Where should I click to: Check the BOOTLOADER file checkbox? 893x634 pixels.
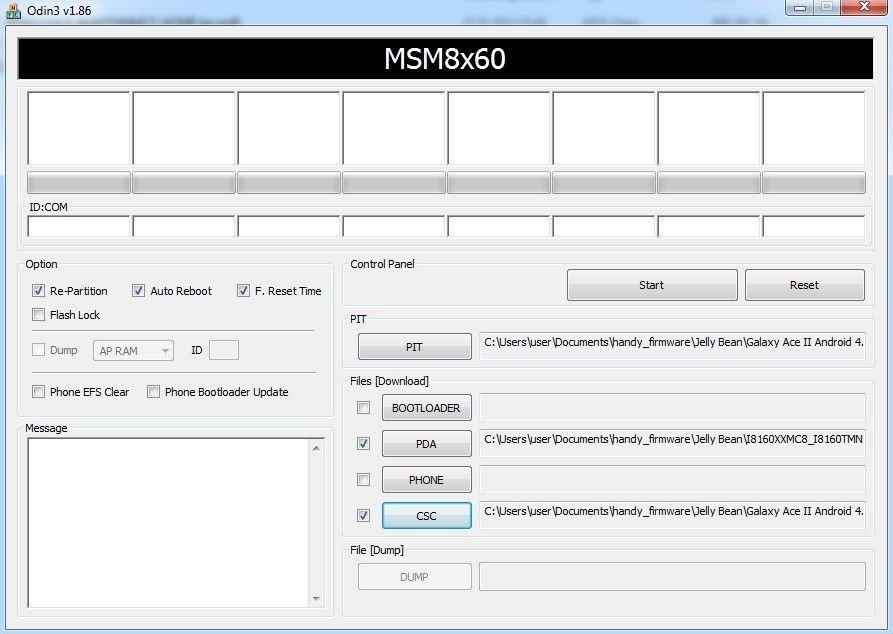tap(363, 407)
